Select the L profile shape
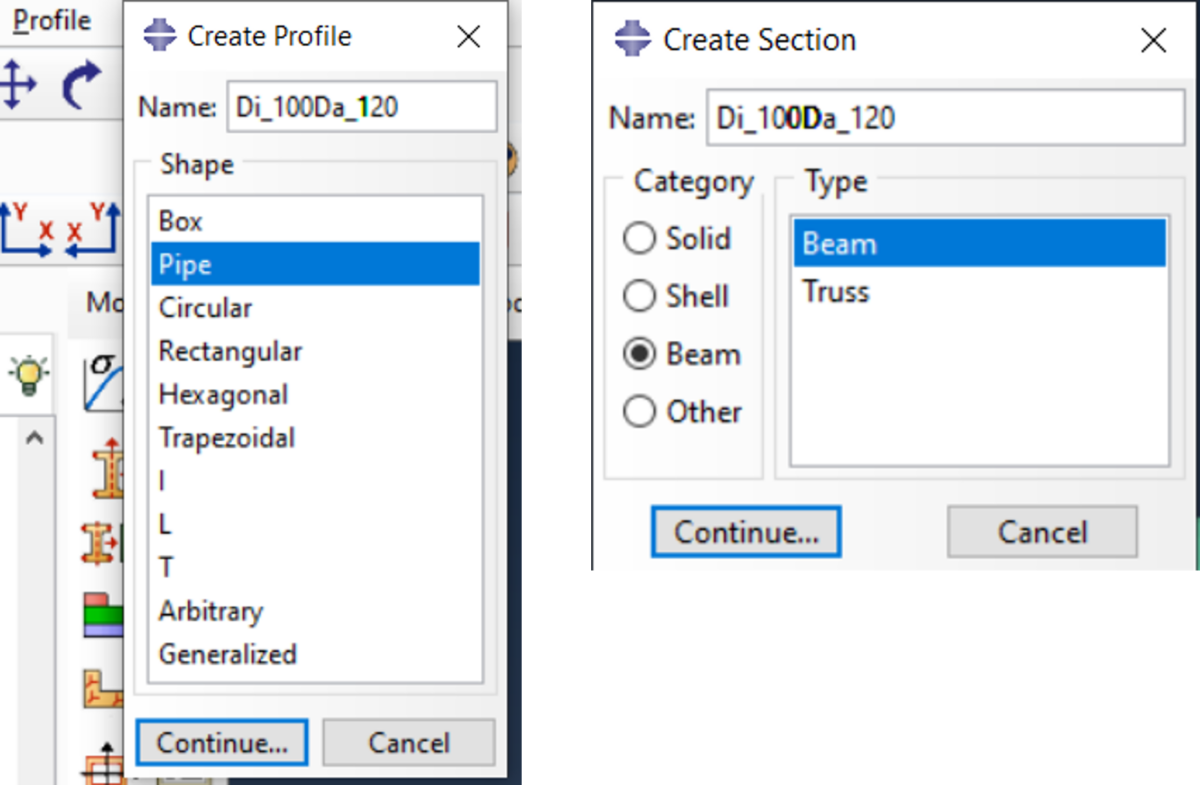The width and height of the screenshot is (1200, 785). [315, 524]
